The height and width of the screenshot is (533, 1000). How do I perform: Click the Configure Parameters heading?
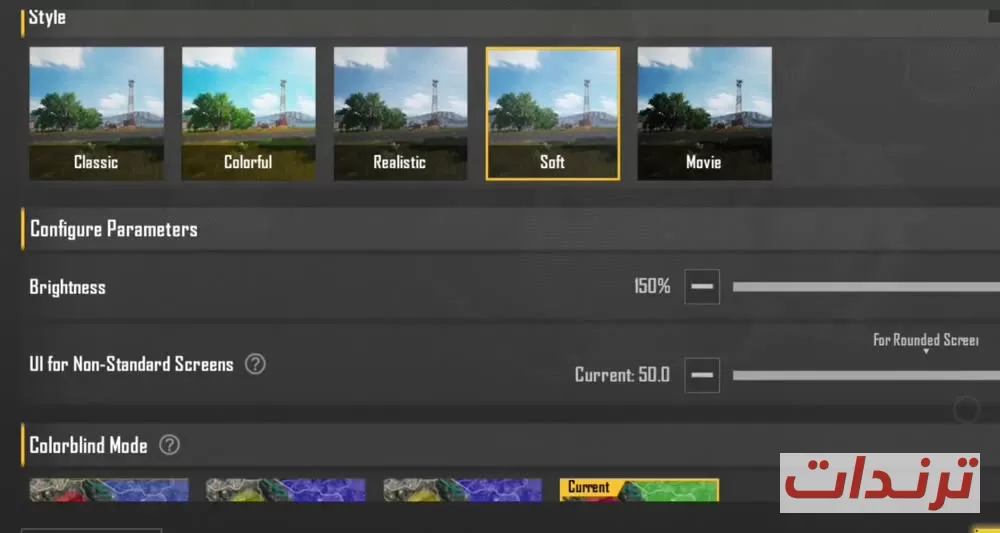coord(114,229)
